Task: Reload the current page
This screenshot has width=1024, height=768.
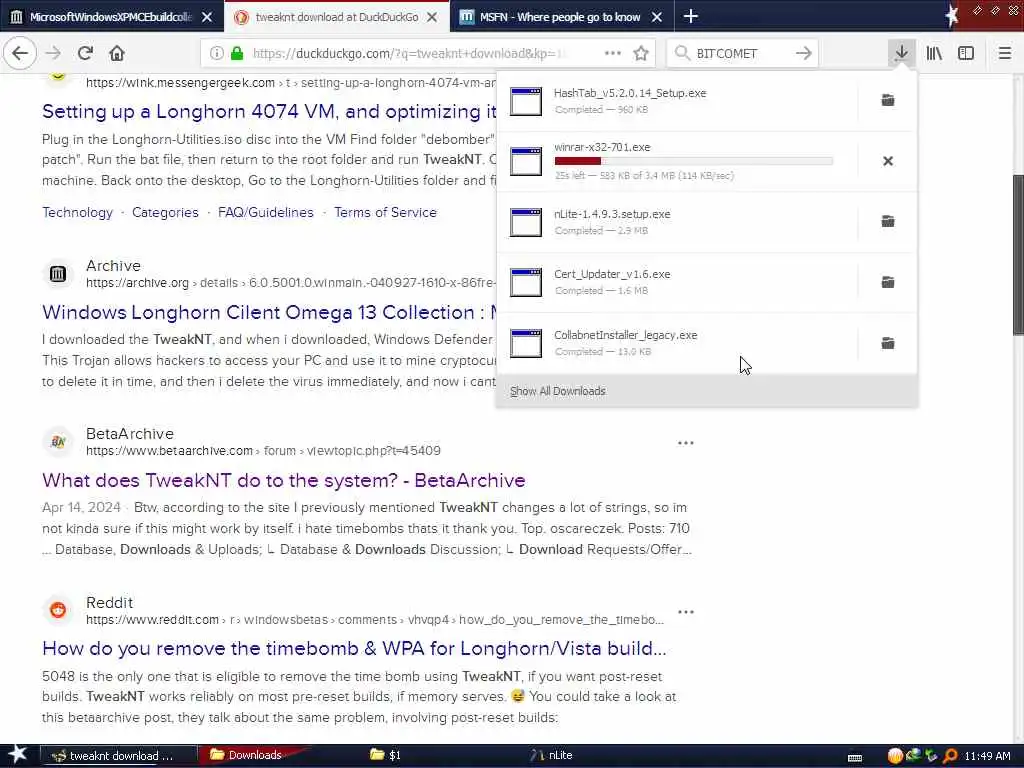Action: point(85,53)
